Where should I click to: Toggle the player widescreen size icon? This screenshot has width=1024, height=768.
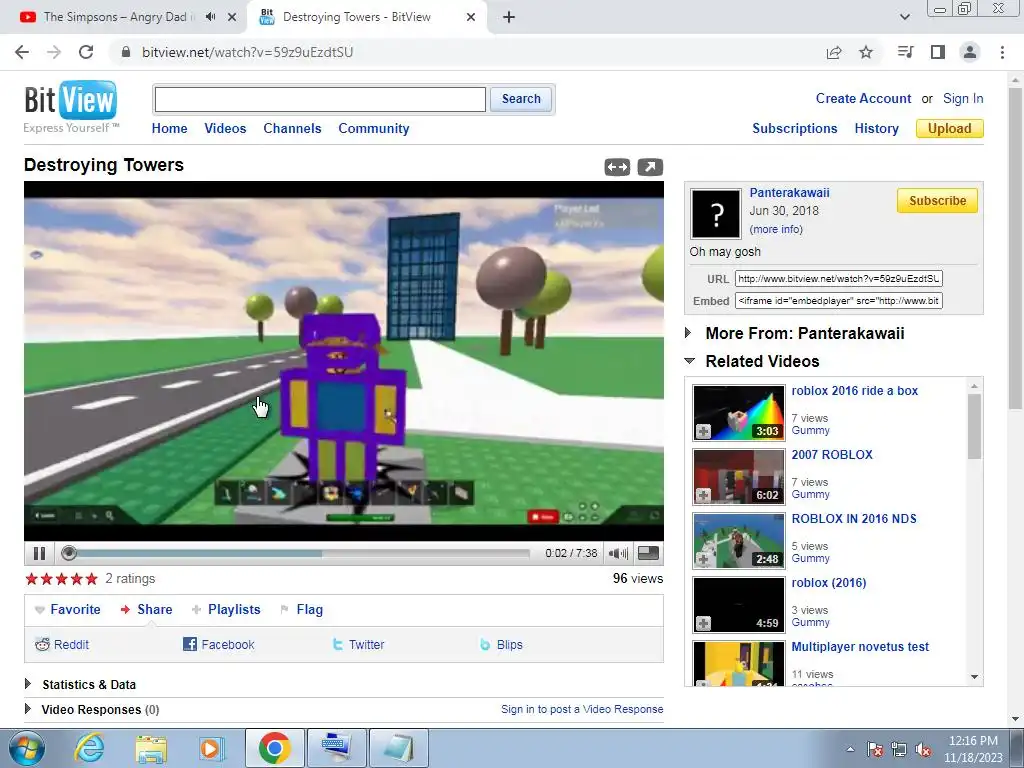[648, 553]
